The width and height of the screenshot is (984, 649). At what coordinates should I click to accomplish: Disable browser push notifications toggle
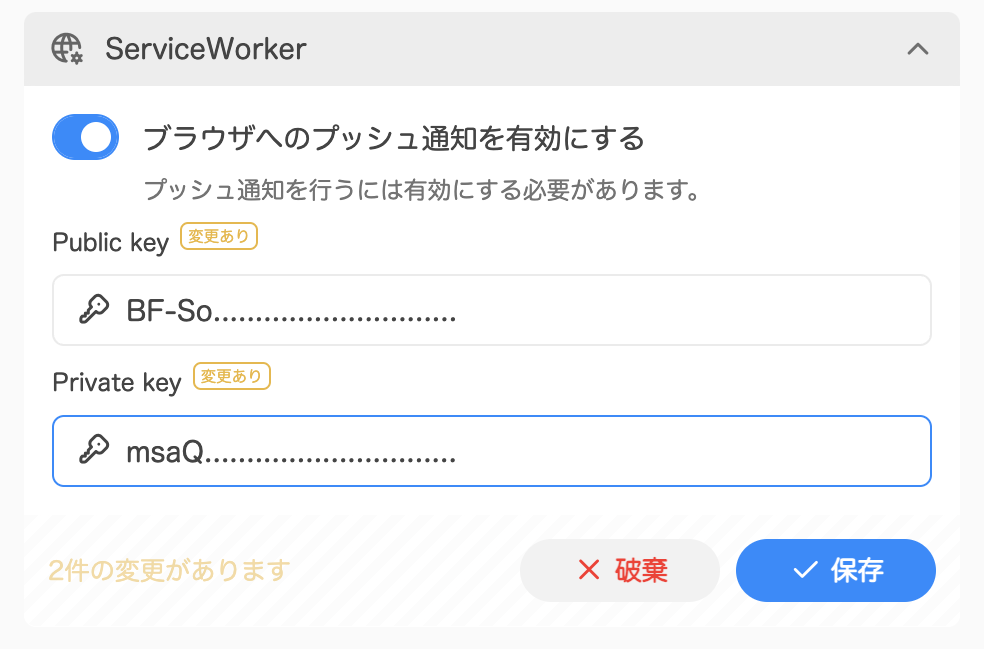[x=85, y=137]
